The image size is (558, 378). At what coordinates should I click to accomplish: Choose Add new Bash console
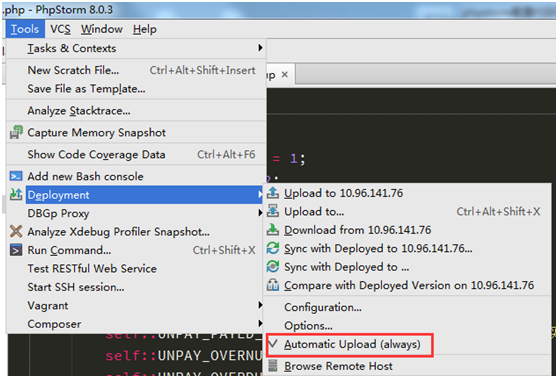coord(136,176)
